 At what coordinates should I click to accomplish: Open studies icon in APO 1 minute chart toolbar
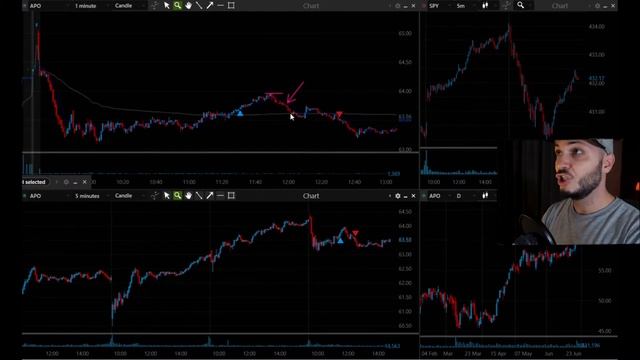pos(154,6)
